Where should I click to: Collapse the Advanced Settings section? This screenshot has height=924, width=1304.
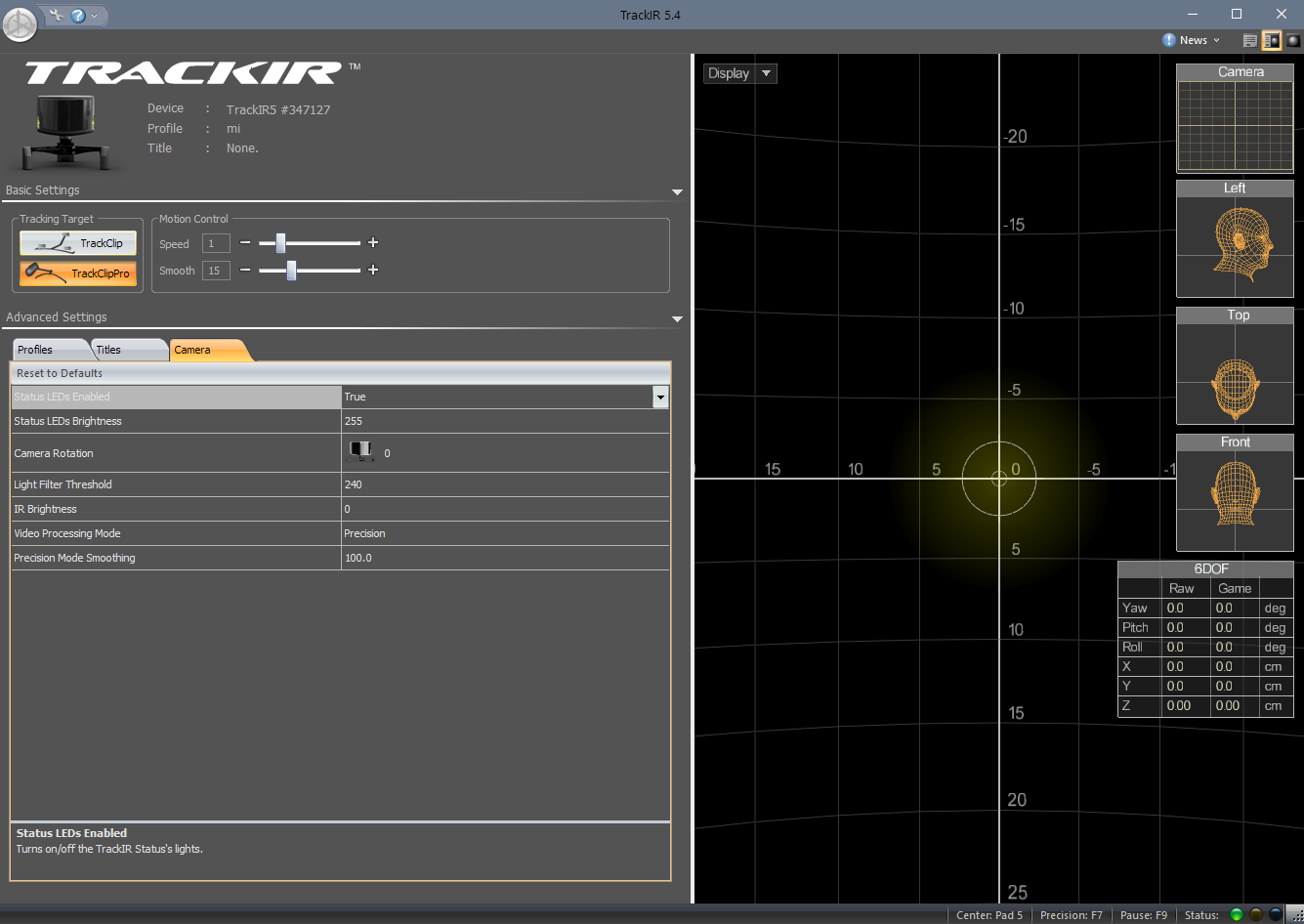[677, 319]
